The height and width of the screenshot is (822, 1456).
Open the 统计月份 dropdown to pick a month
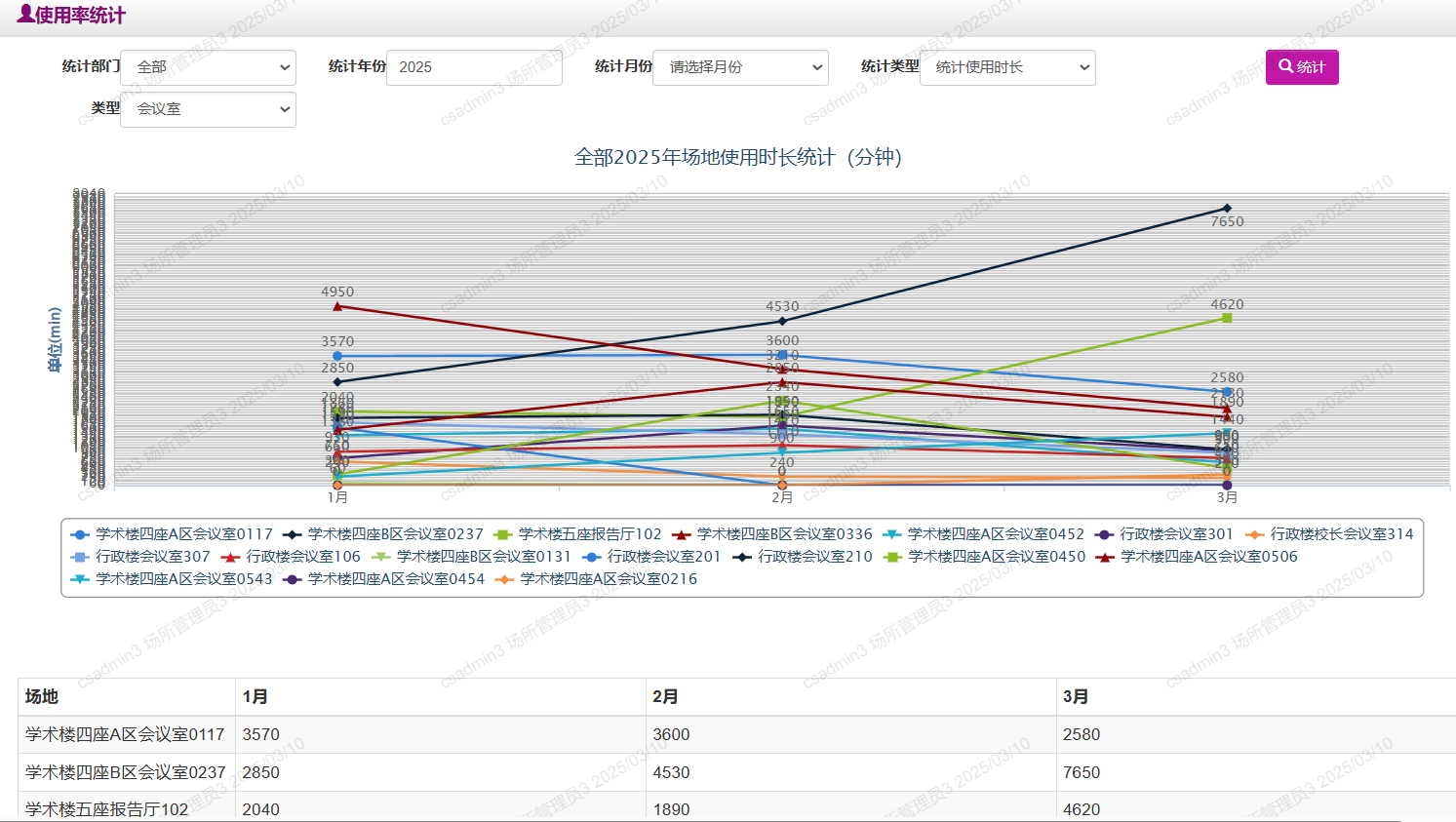pos(740,66)
